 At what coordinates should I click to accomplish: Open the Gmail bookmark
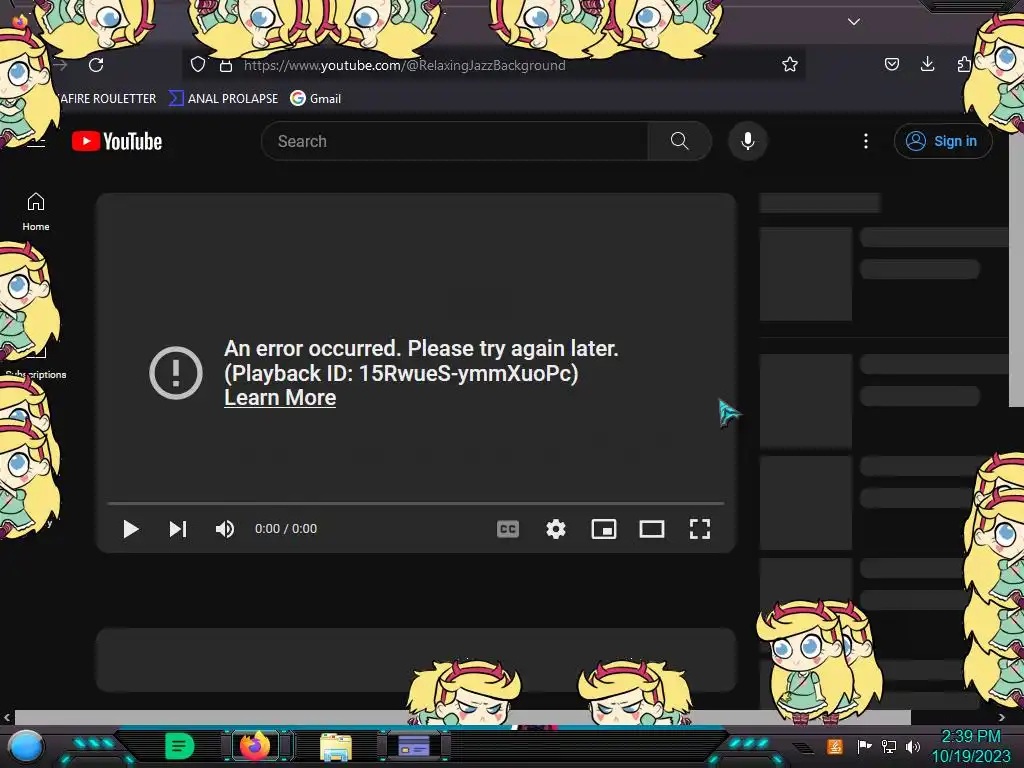pos(316,99)
